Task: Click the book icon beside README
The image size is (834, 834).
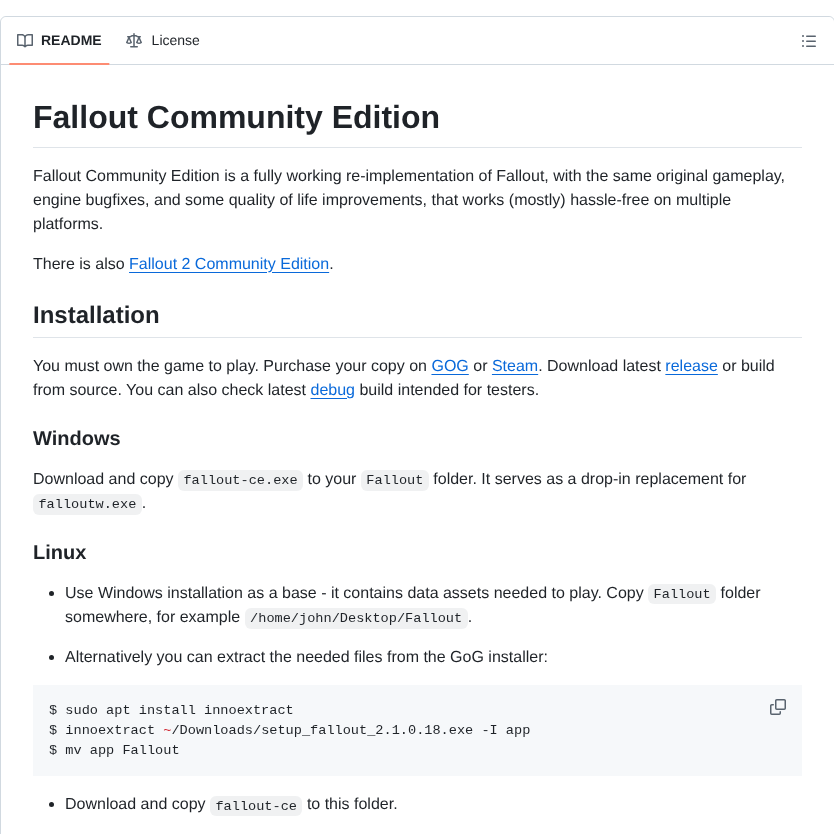Action: click(25, 41)
